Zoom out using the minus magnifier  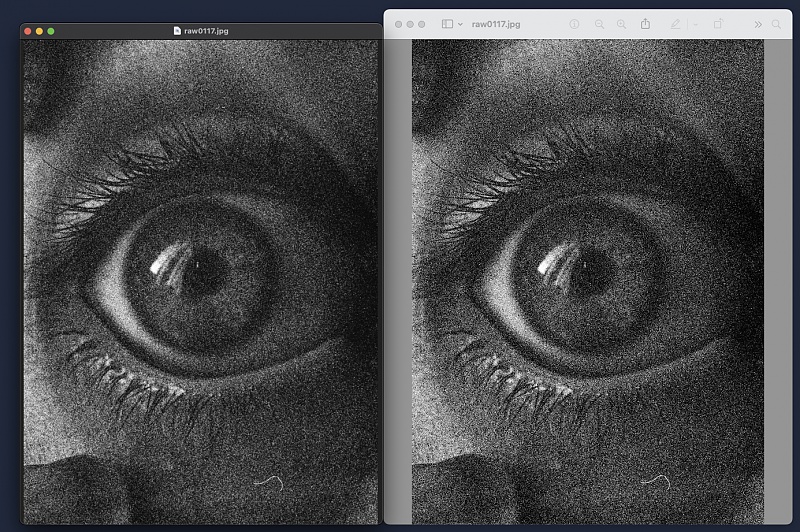click(x=599, y=24)
